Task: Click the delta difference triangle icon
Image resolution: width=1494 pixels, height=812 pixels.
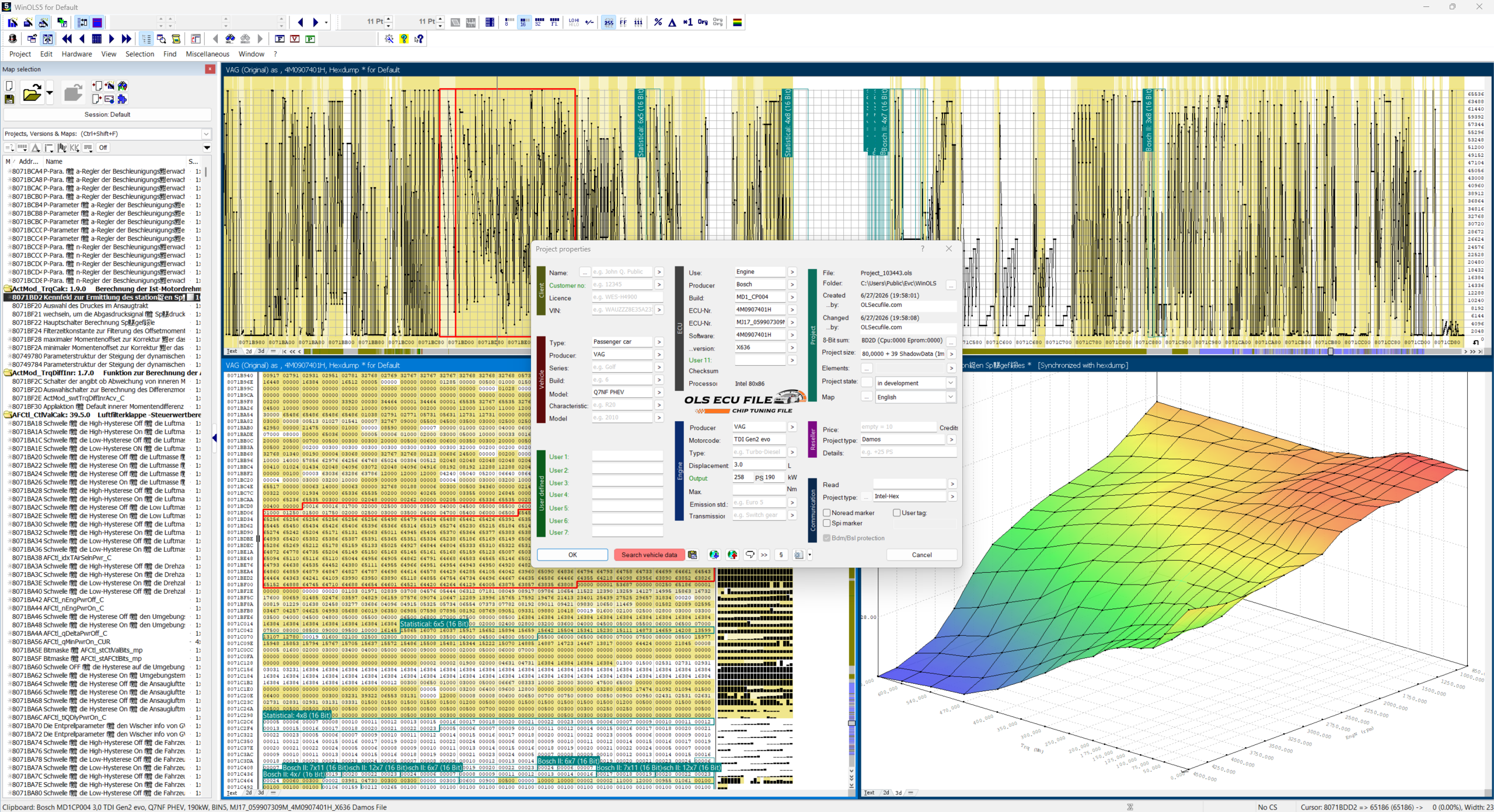Action: [672, 22]
